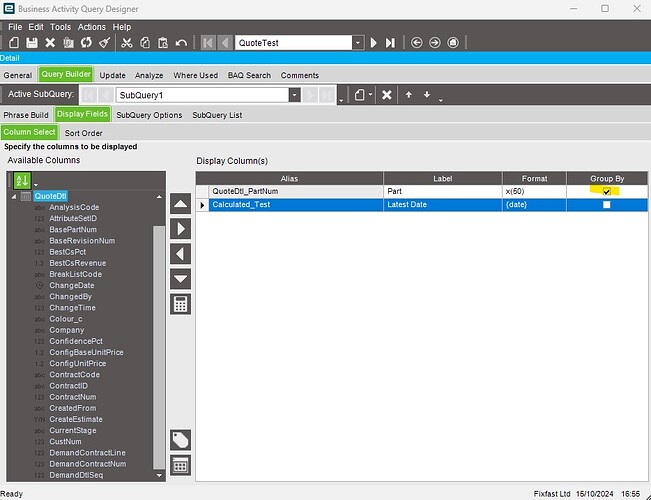Select the ChangeDate column in tree
651x500 pixels.
(x=72, y=285)
